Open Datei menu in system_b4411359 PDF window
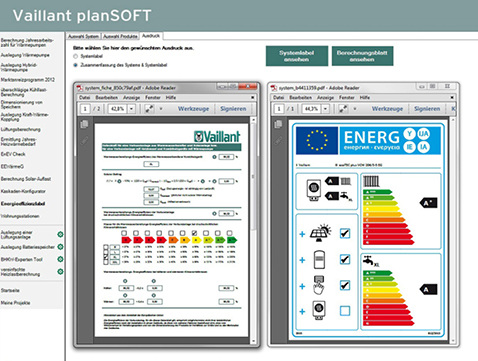 (278, 97)
